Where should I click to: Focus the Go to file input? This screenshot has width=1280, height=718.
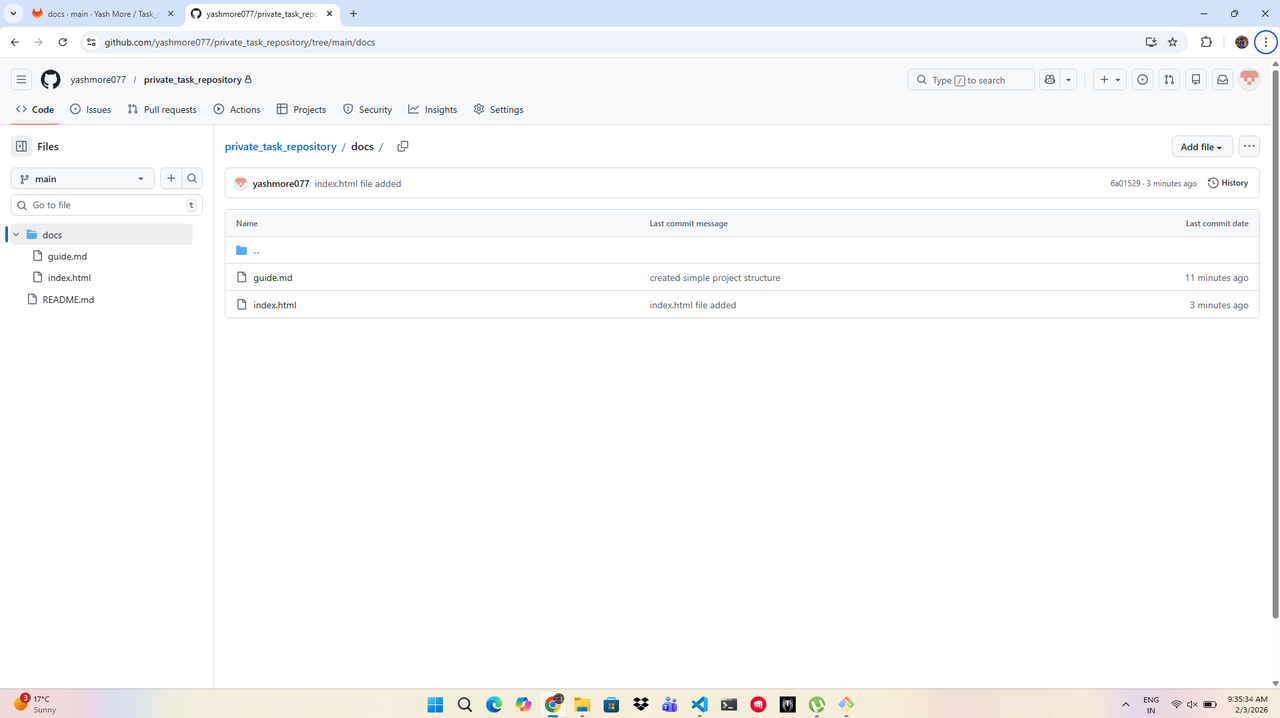tap(106, 205)
